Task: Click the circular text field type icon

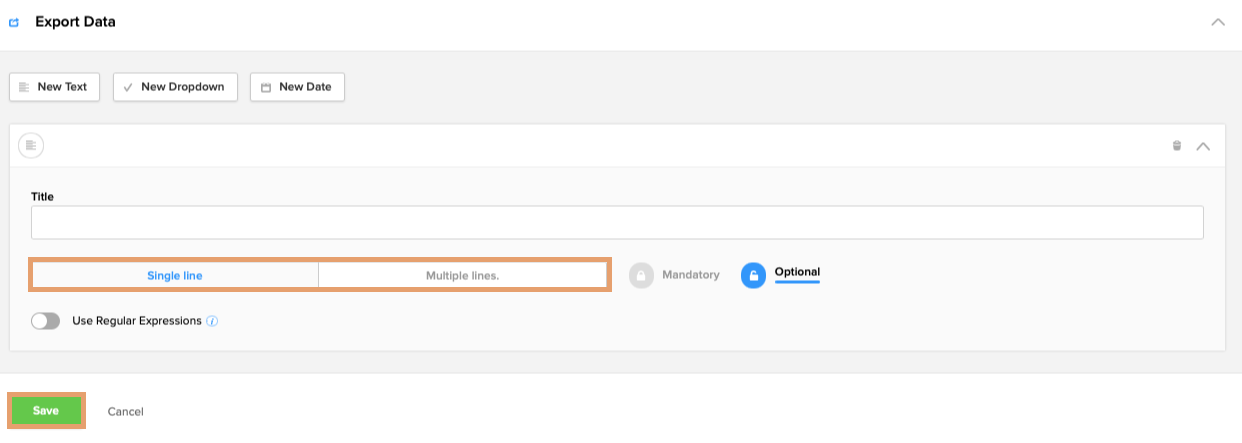Action: pyautogui.click(x=31, y=146)
